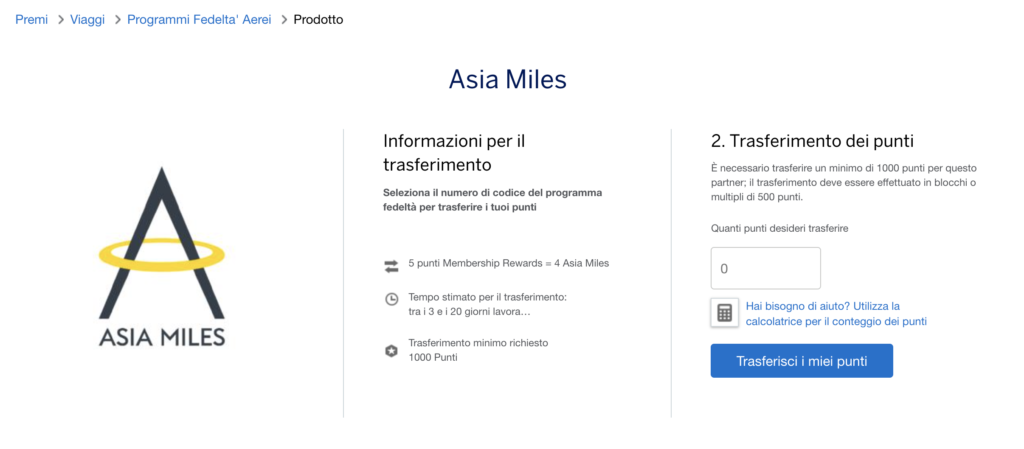Viewport: 1024px width, 449px height.
Task: Click the 'Trasferimento minimo richiesto' text
Action: 478,342
